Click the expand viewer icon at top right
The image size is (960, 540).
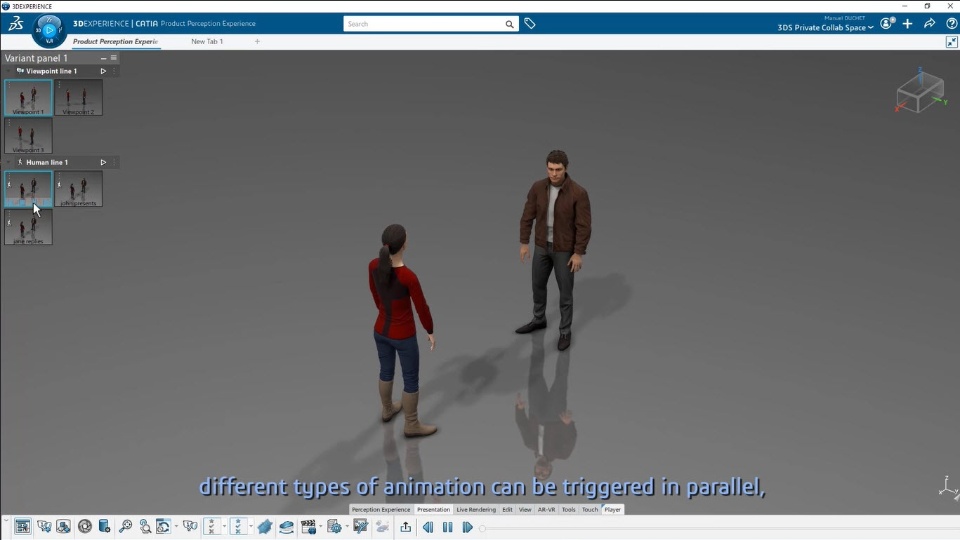(x=951, y=42)
